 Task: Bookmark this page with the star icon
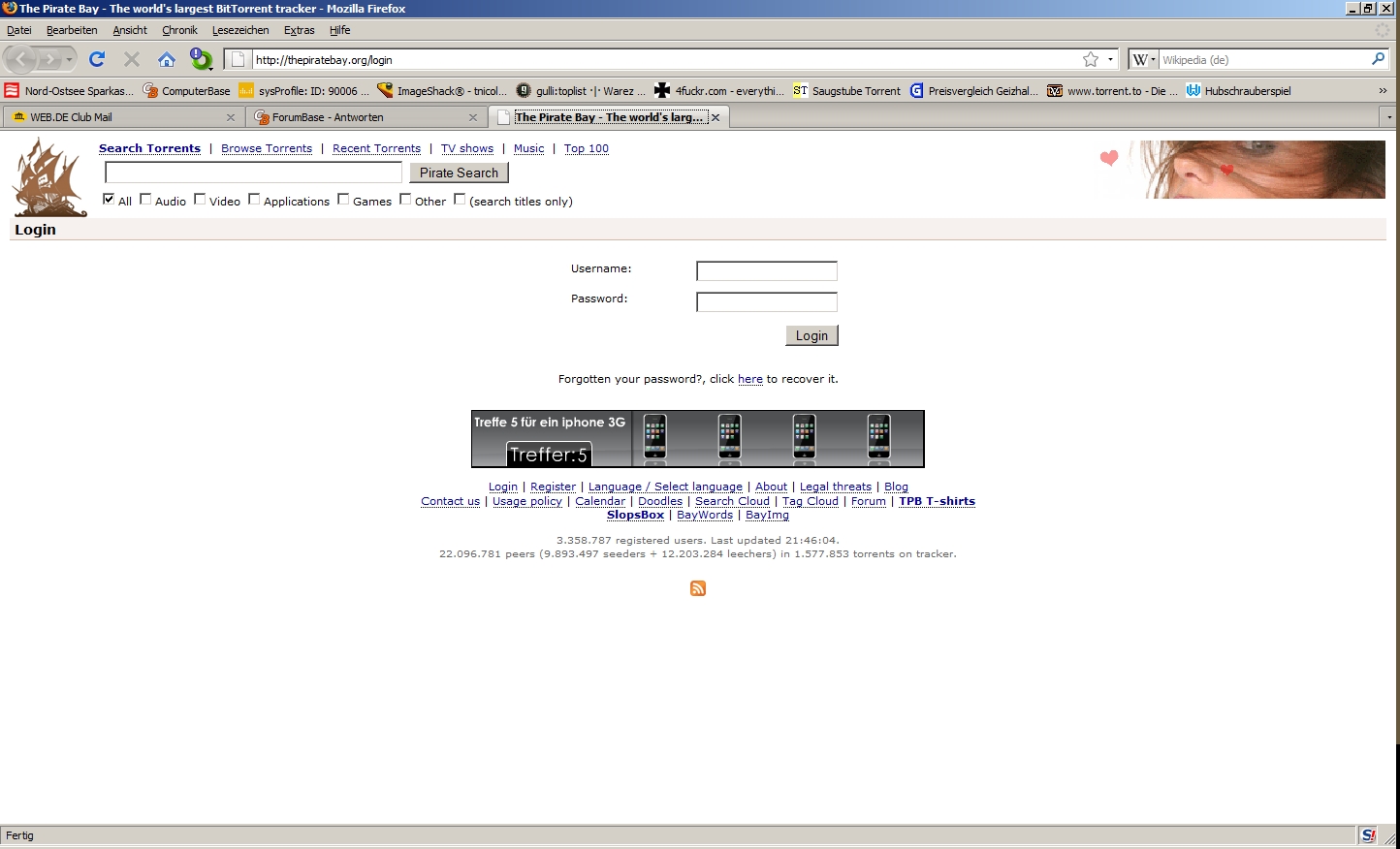tap(1091, 59)
